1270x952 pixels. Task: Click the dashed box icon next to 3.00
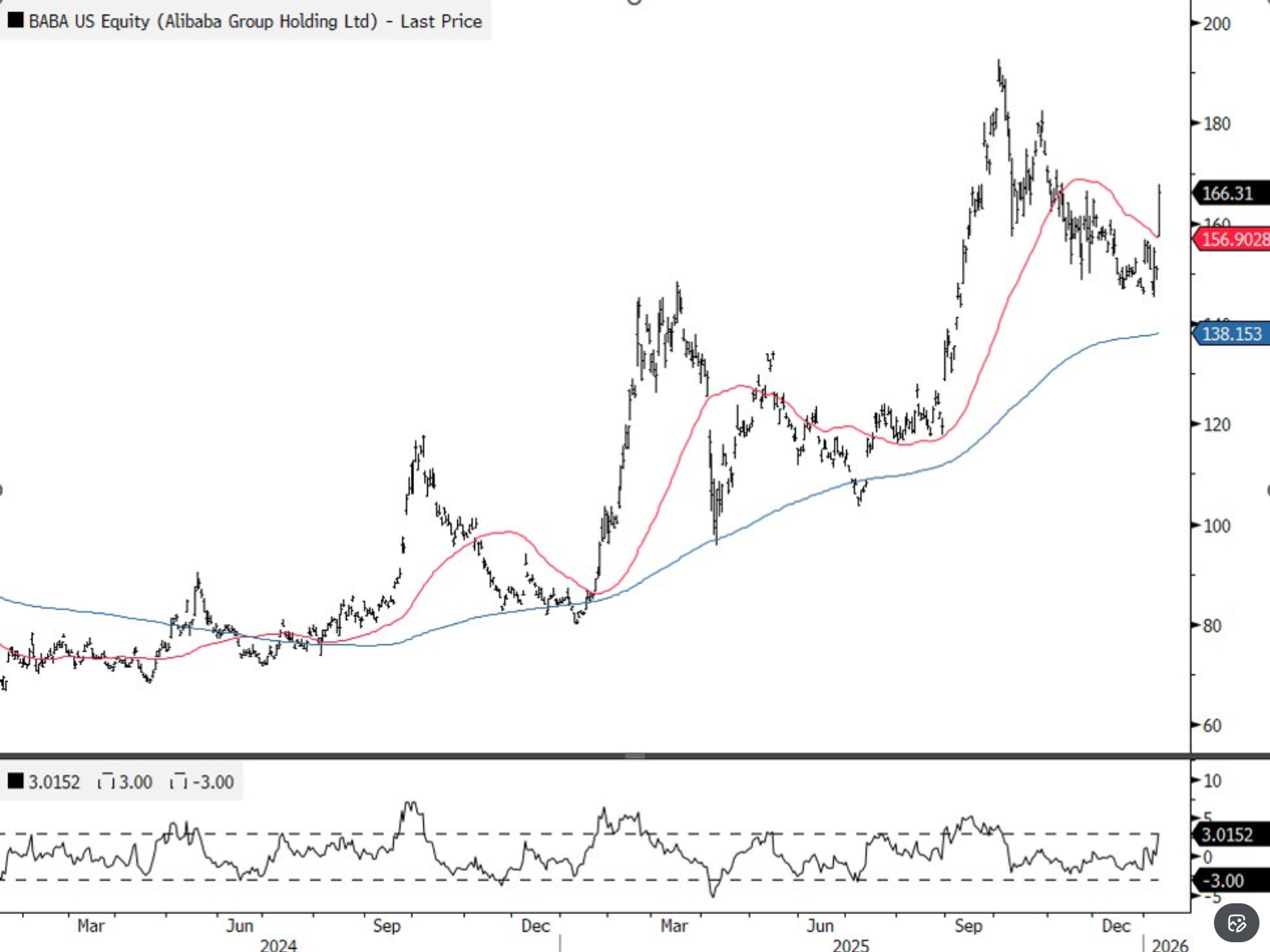tap(106, 782)
